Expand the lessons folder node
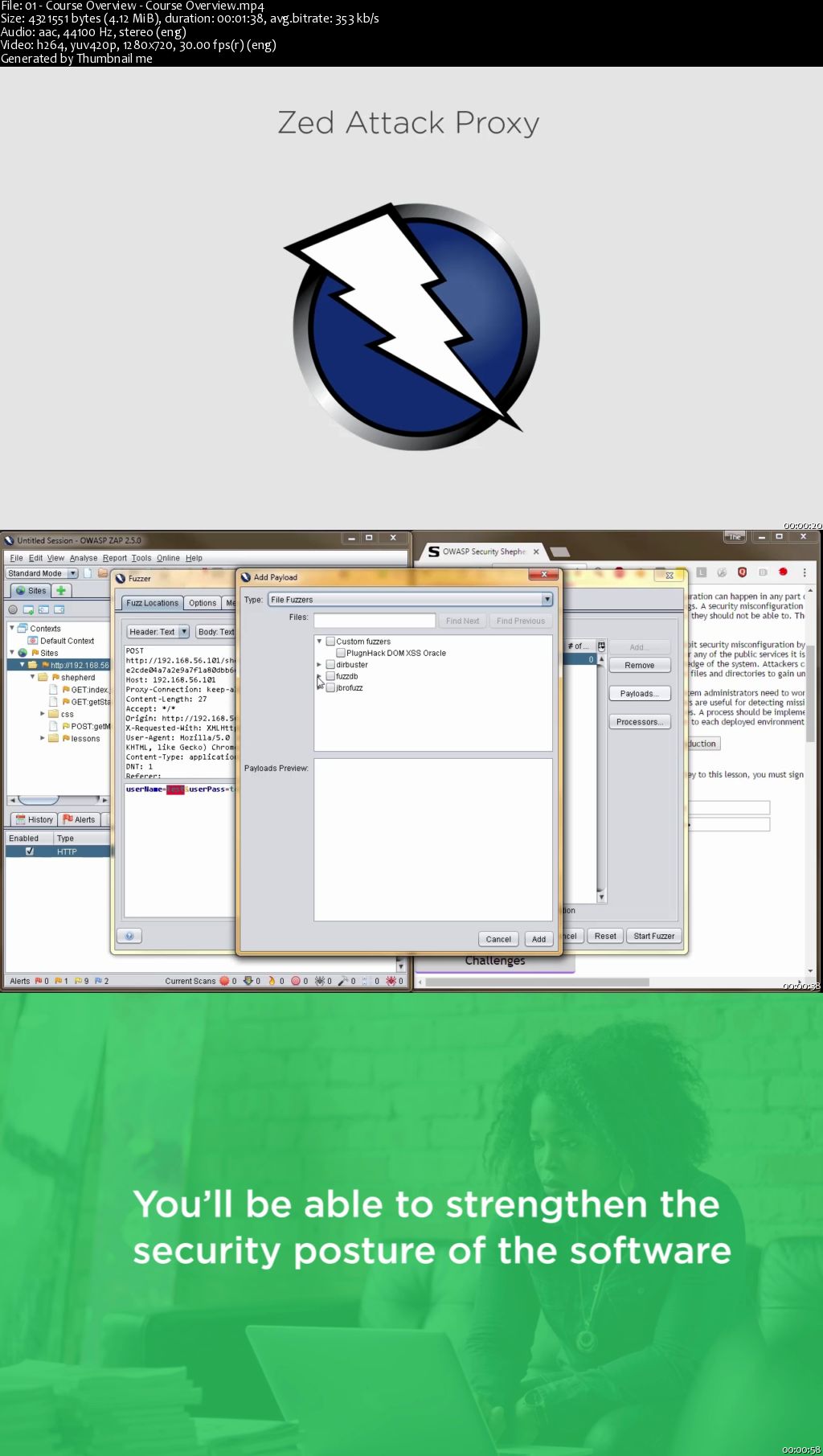The height and width of the screenshot is (1456, 823). [x=43, y=737]
